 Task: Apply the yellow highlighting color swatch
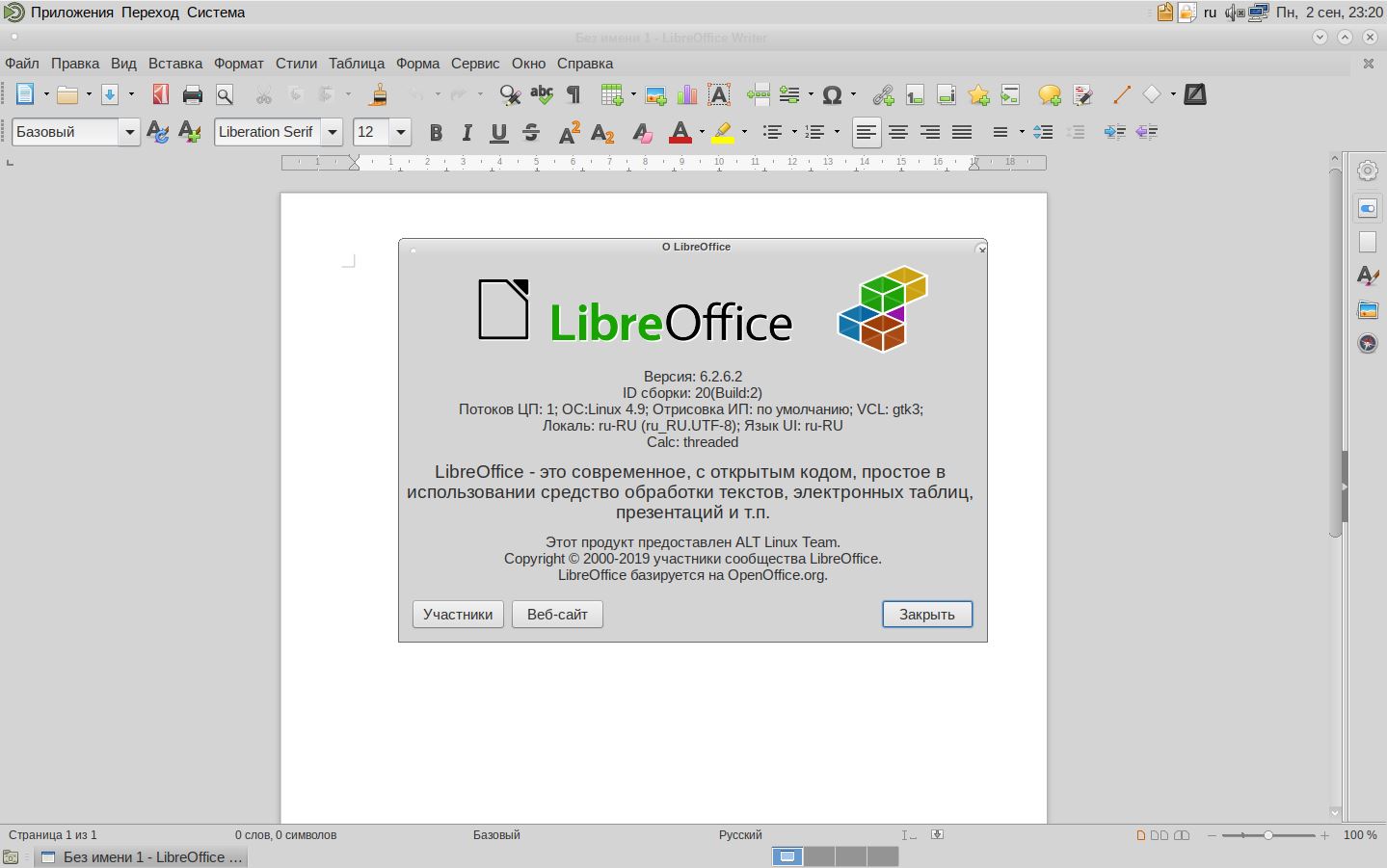point(722,132)
